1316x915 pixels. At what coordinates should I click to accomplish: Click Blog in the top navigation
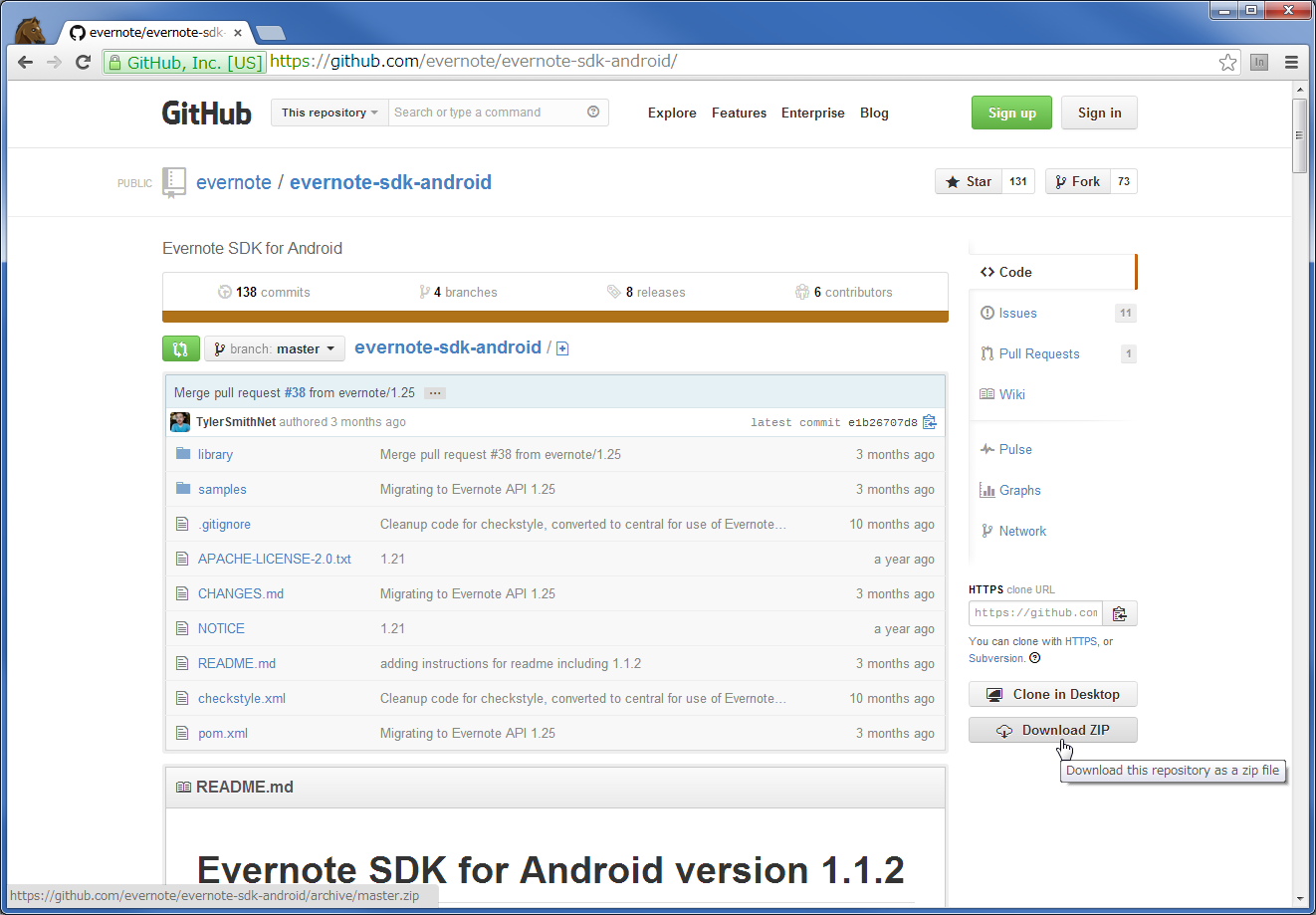point(874,113)
